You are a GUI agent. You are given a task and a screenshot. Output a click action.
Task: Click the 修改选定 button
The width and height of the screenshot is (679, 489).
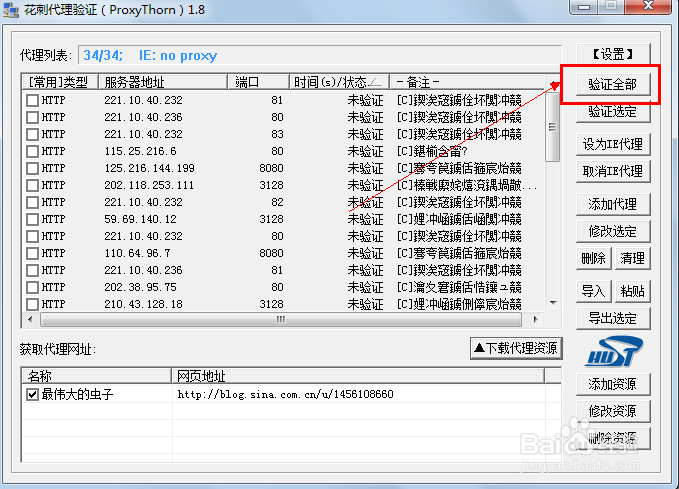pos(613,231)
